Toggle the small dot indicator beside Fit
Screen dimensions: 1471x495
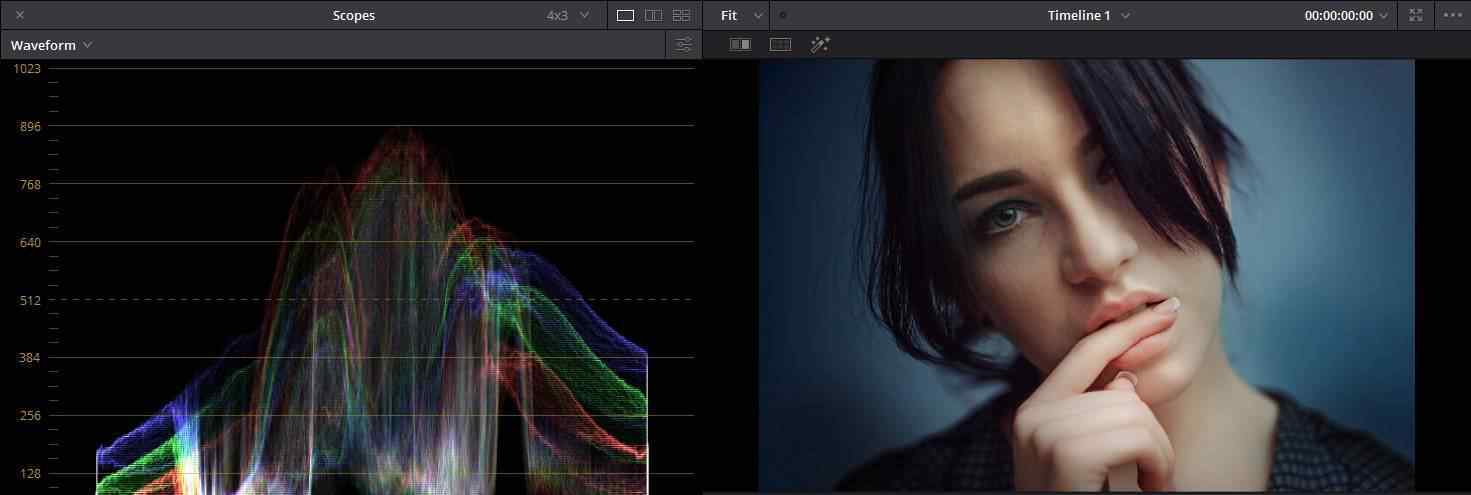[x=782, y=15]
